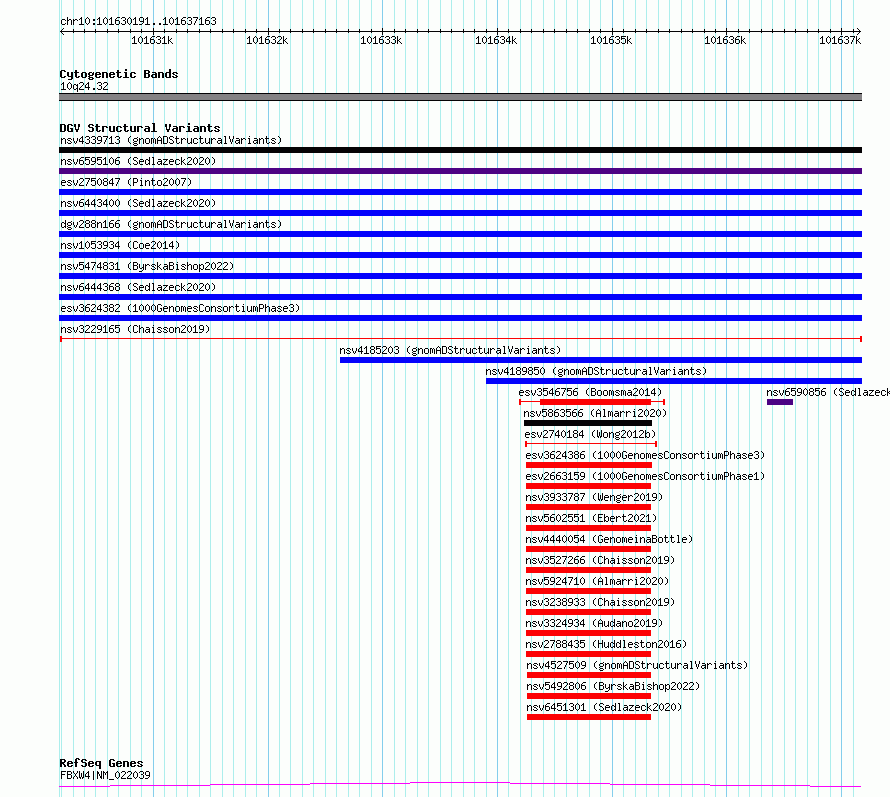Click the blue nsv4189850 variant bar
Screen dimensions: 890x797
pos(674,381)
